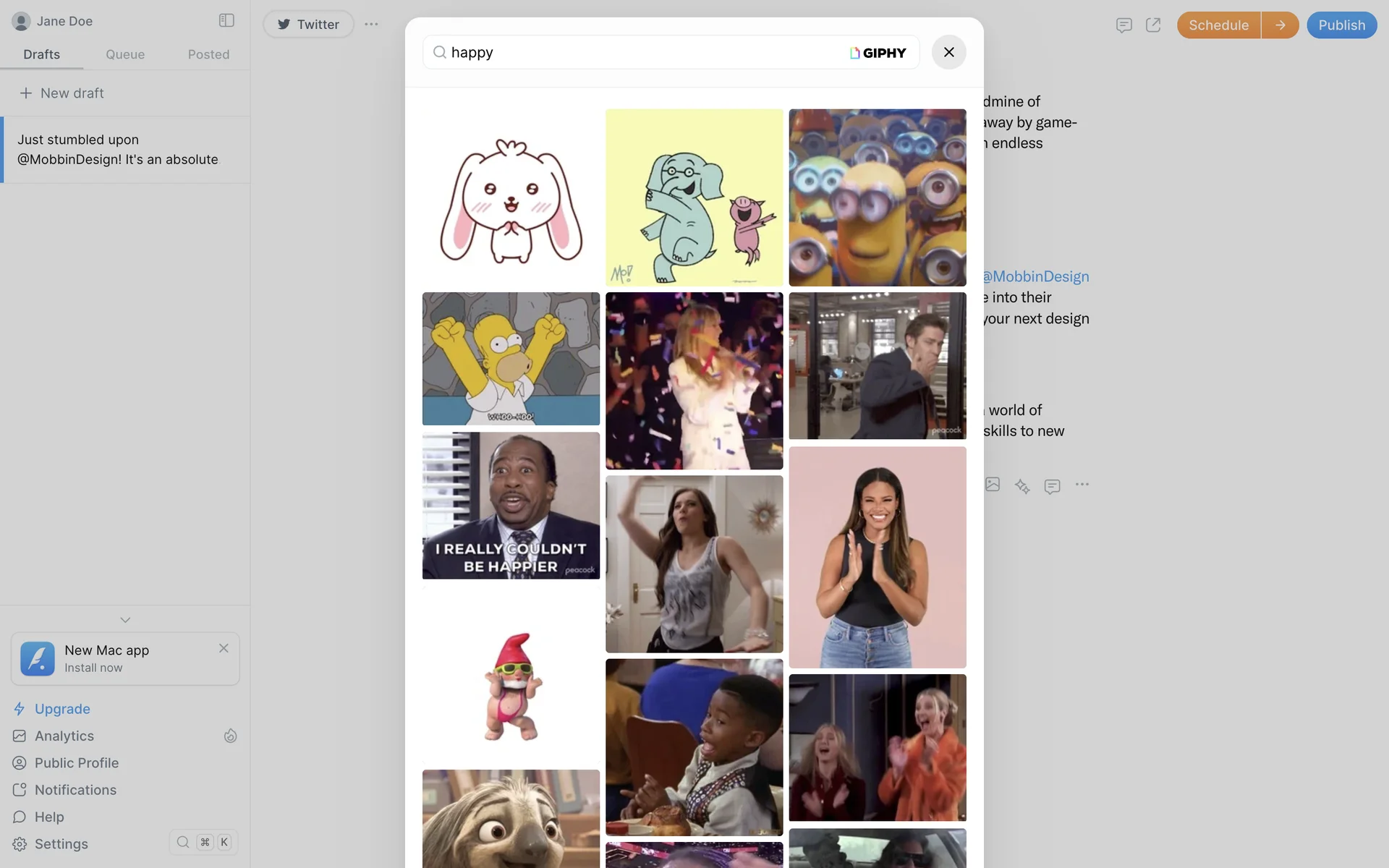The image size is (1389, 868).
Task: Switch to the Posted tab
Action: click(208, 54)
